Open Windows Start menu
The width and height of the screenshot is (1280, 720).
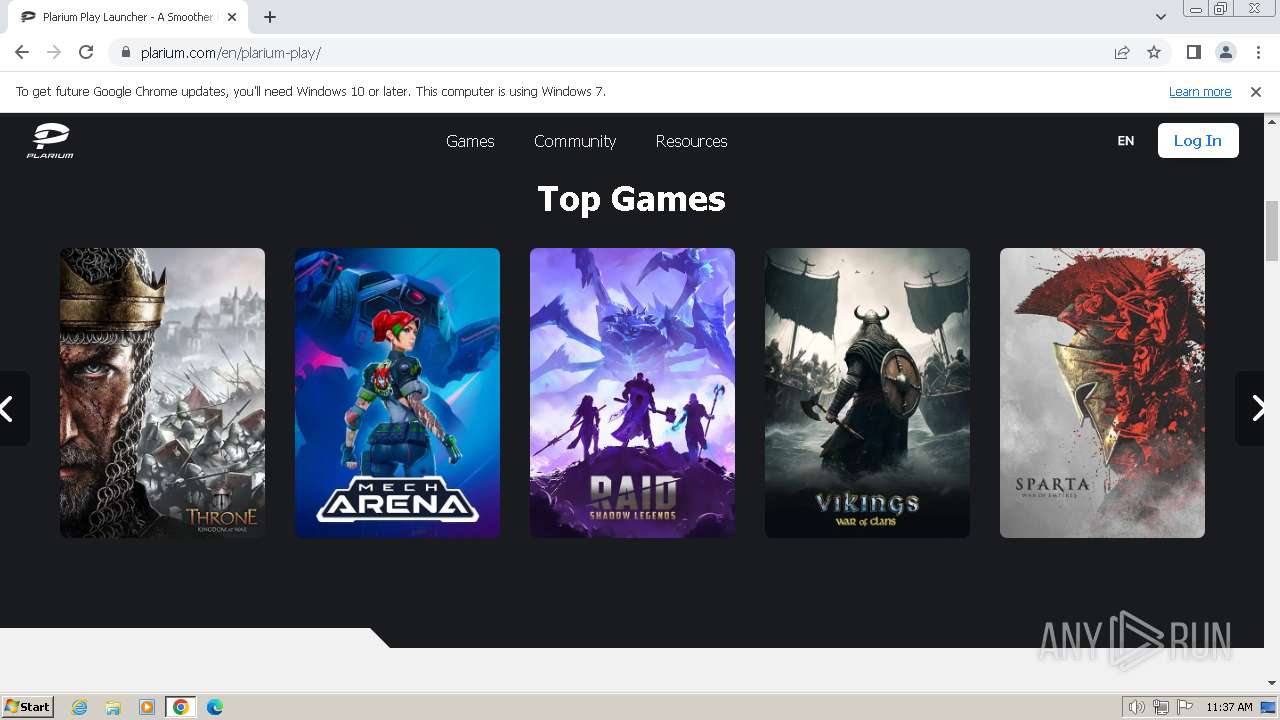click(x=27, y=707)
